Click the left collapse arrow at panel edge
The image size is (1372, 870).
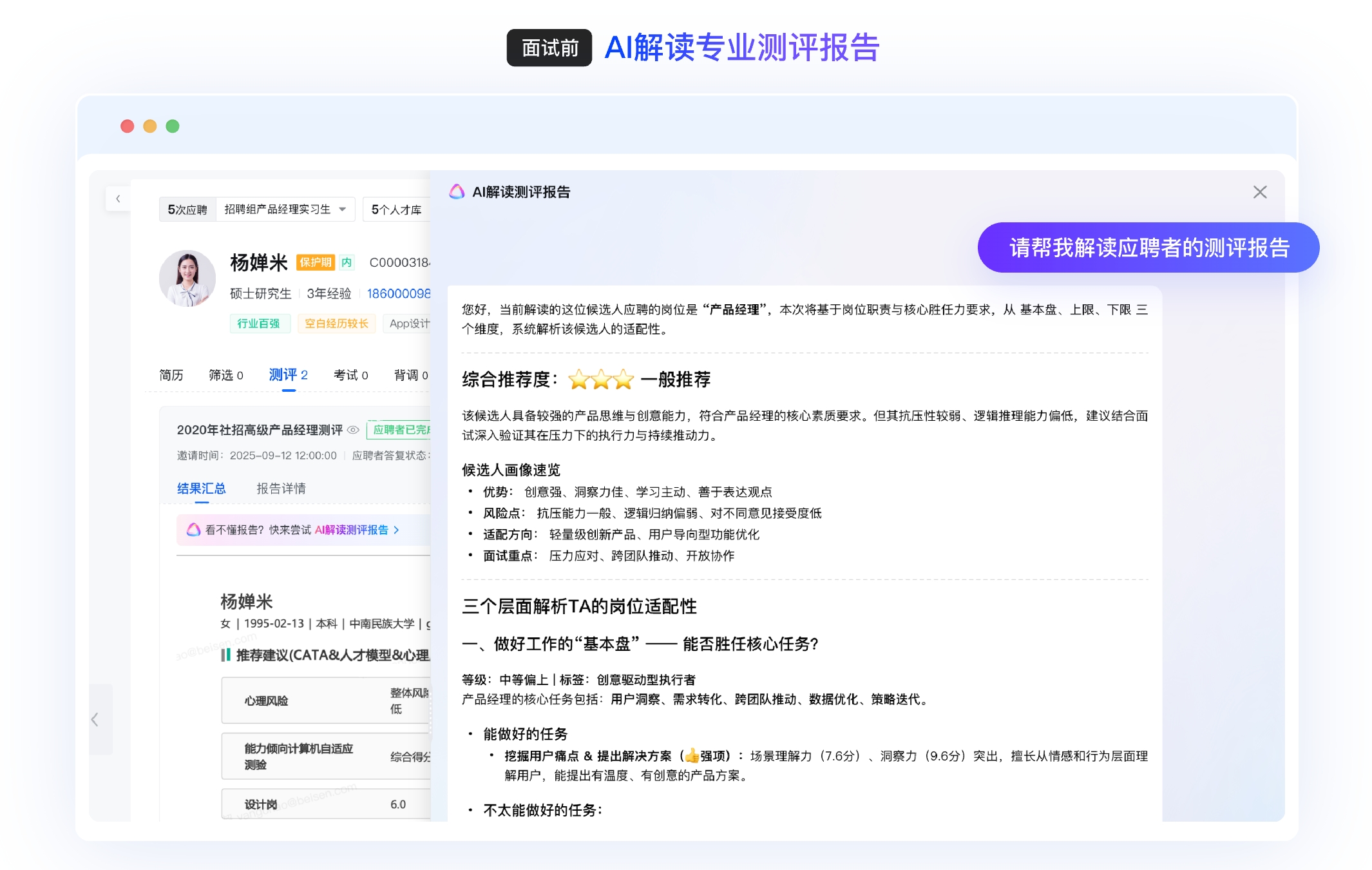pyautogui.click(x=95, y=719)
